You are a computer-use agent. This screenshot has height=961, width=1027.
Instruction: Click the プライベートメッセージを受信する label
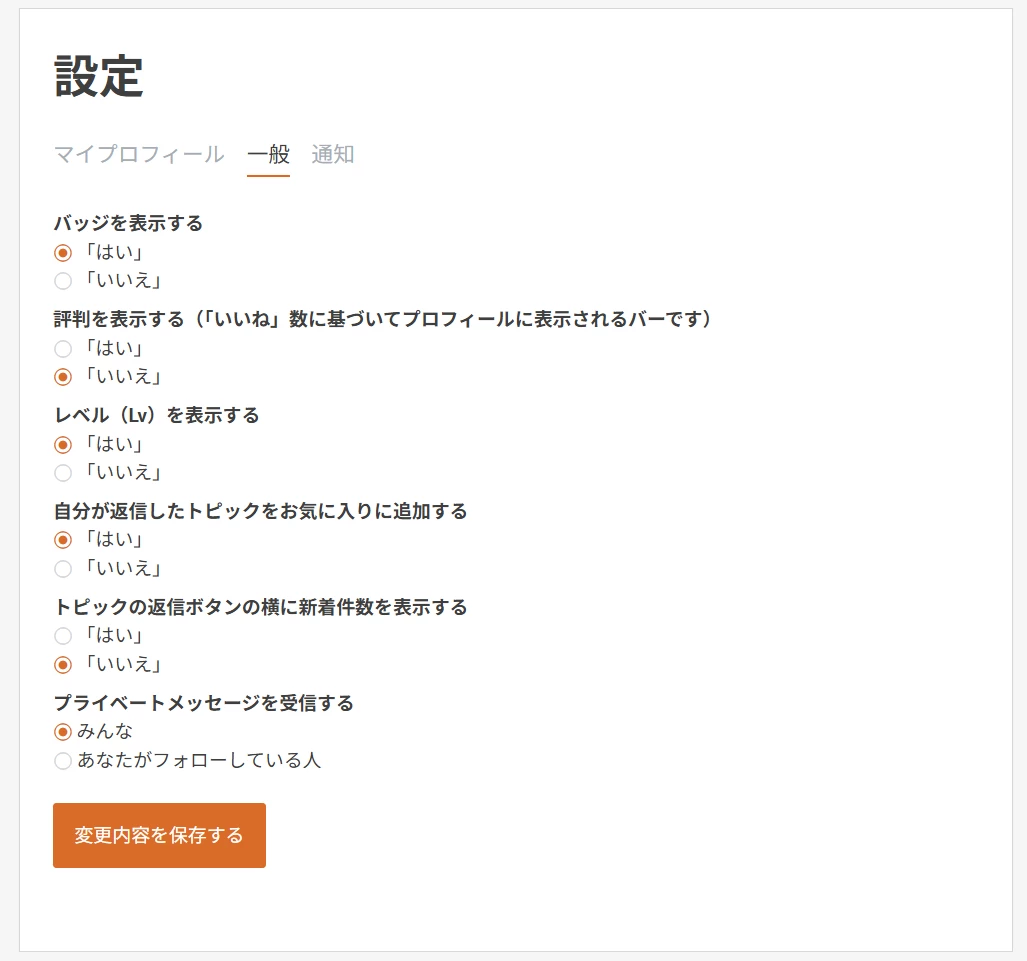[x=204, y=703]
